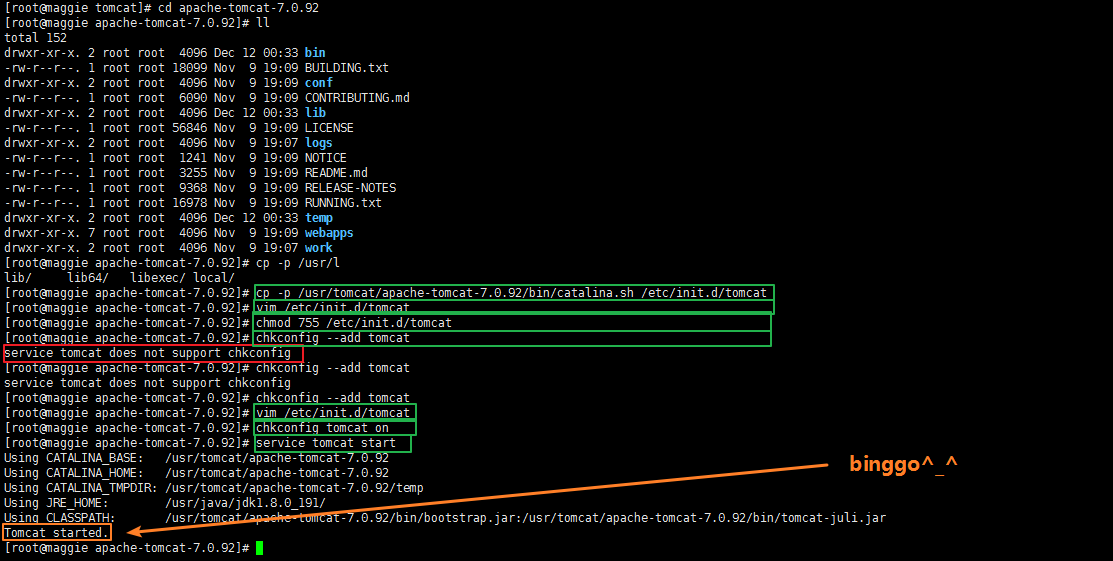Click the RUNNING.txt file name

(343, 202)
